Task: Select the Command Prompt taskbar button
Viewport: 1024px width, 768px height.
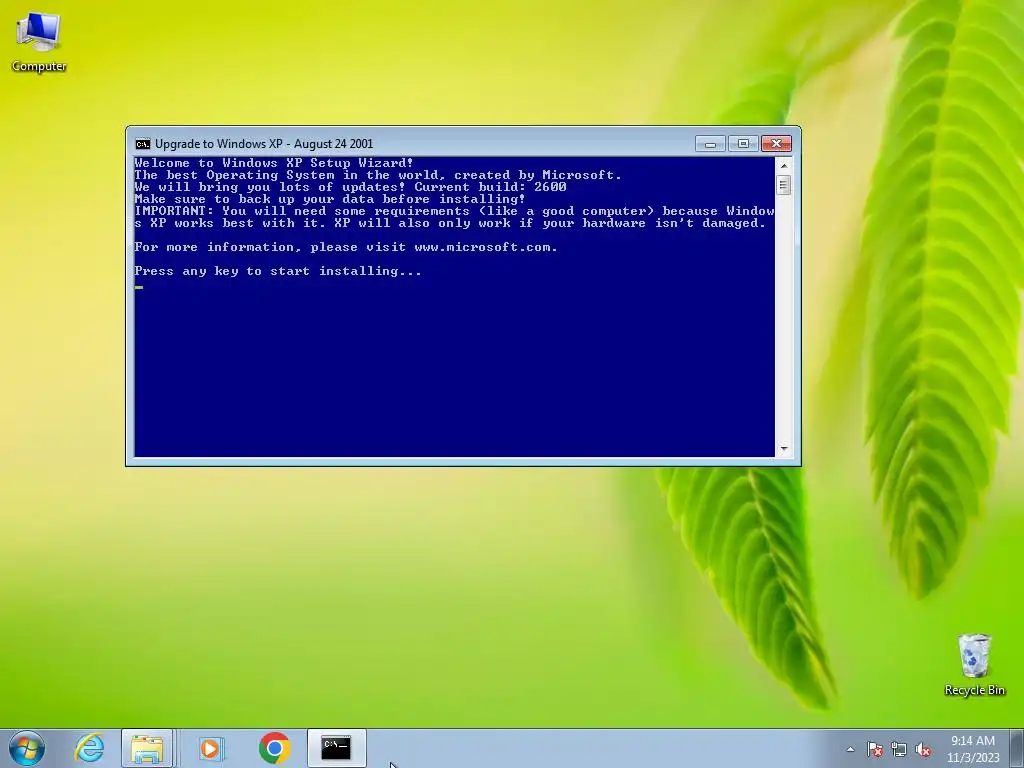Action: tap(336, 748)
